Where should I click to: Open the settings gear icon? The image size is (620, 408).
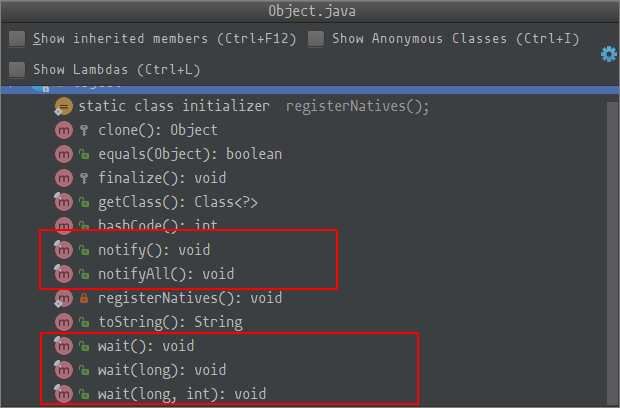(609, 54)
